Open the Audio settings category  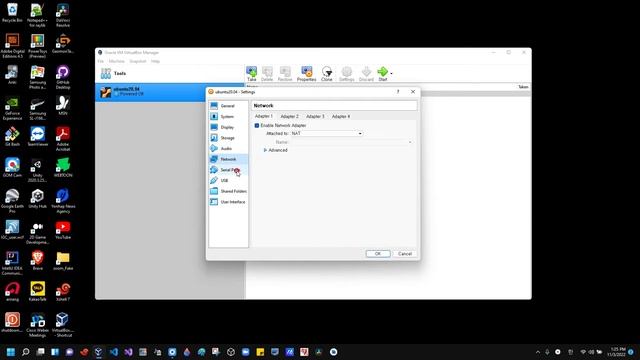[x=228, y=149]
